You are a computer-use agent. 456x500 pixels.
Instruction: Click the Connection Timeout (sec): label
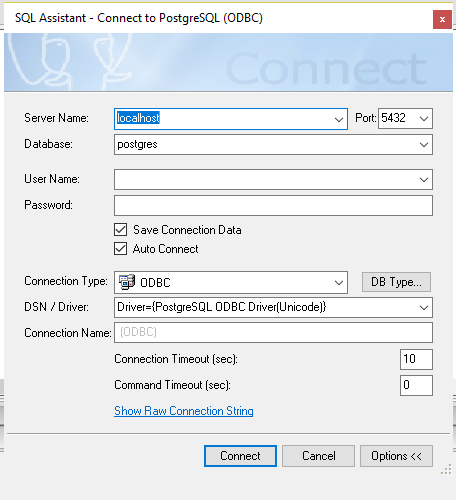(x=176, y=359)
